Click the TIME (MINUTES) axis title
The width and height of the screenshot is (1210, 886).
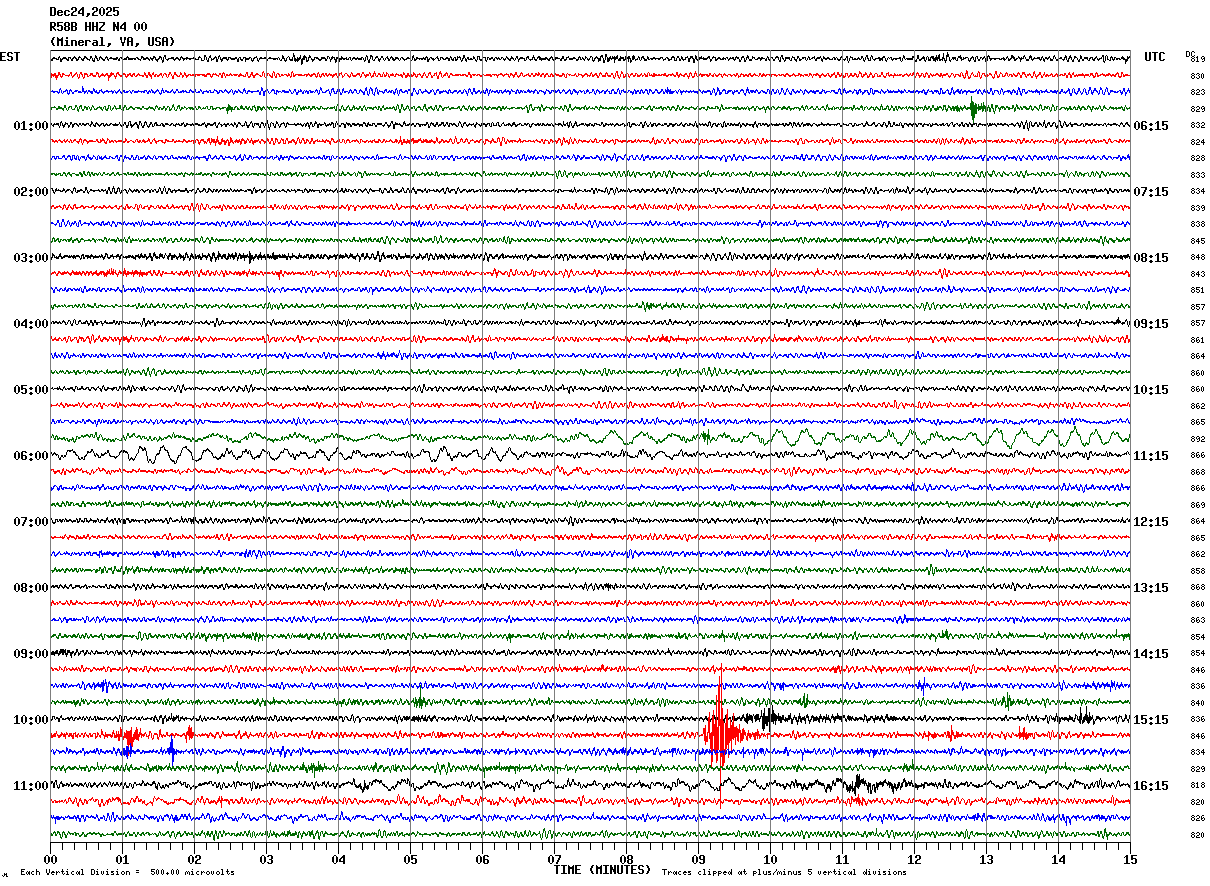click(x=602, y=870)
